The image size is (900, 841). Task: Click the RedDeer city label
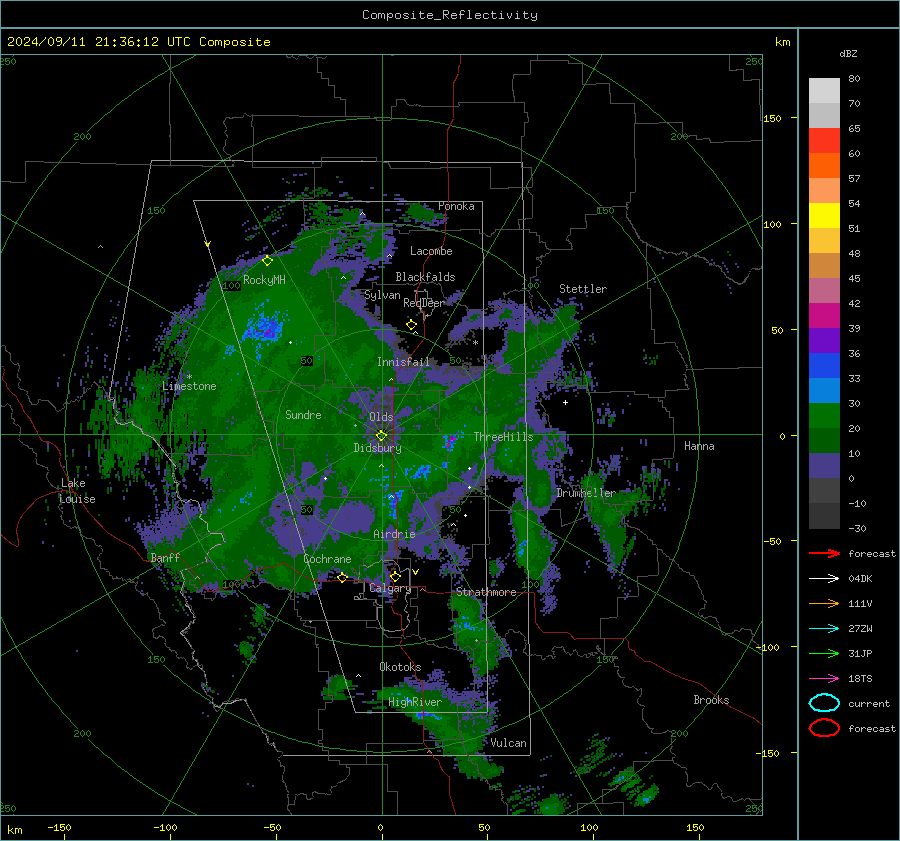point(424,303)
